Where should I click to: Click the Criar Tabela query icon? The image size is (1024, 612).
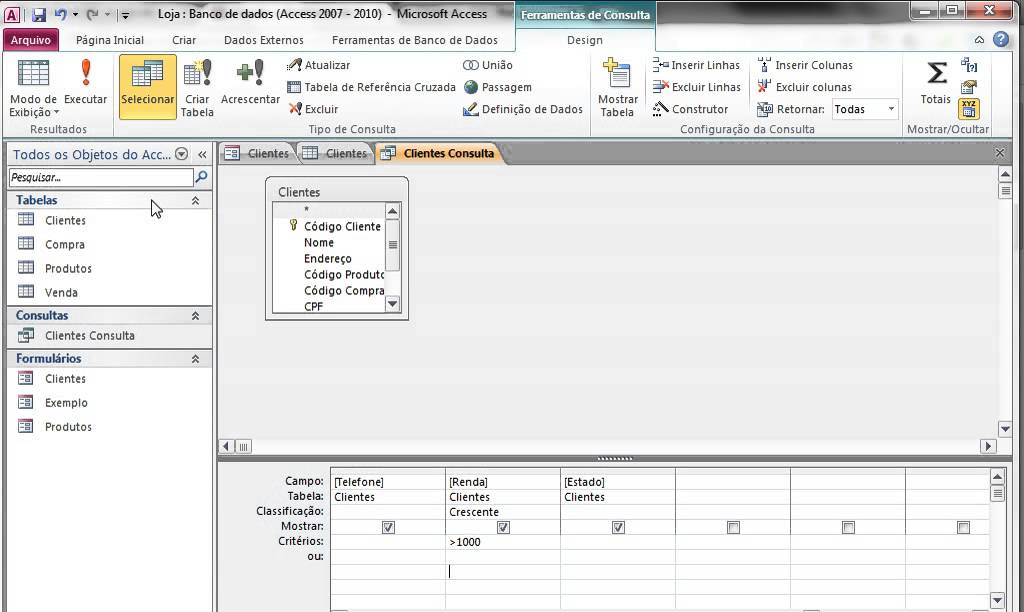[x=197, y=87]
